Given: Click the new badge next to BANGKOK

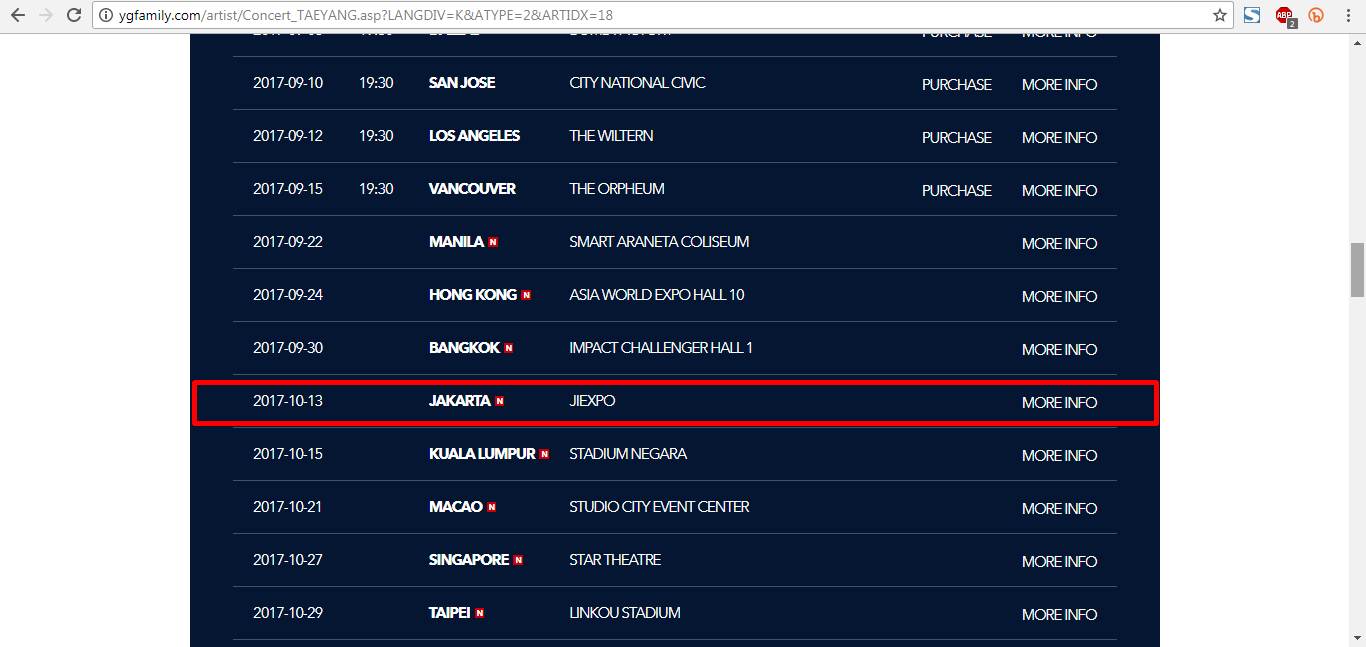Looking at the screenshot, I should 509,348.
